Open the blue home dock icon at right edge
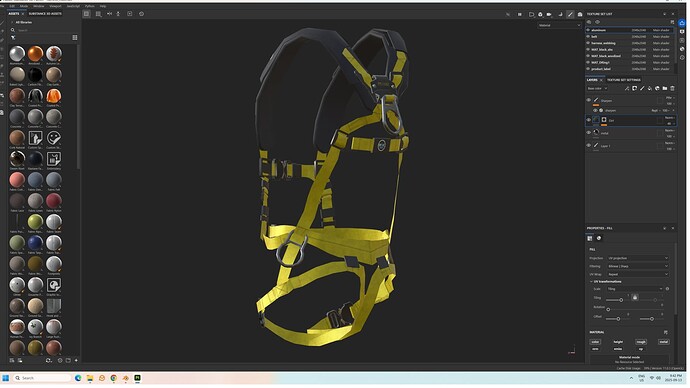This screenshot has width=690, height=388. click(682, 23)
